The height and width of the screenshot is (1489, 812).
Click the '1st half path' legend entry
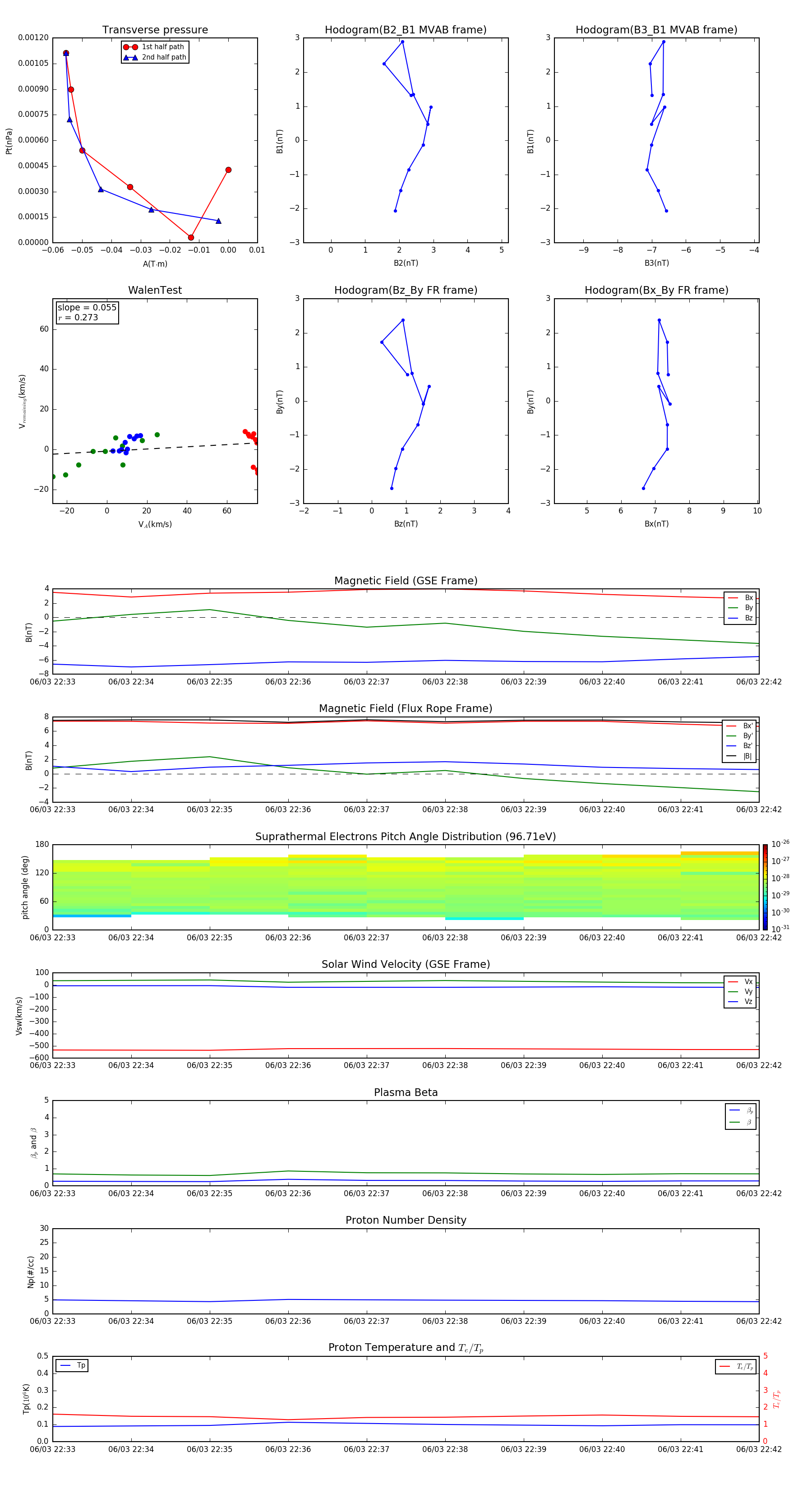pyautogui.click(x=154, y=47)
